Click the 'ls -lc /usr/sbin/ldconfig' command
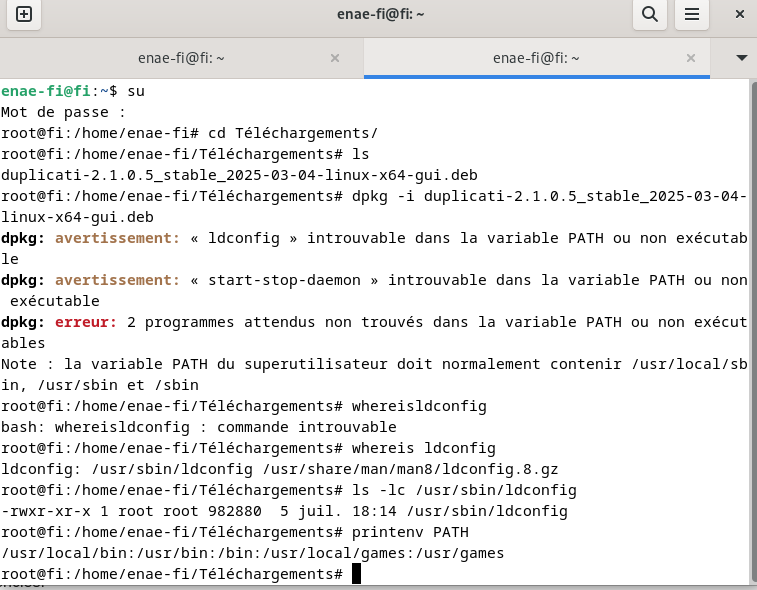 coord(464,491)
